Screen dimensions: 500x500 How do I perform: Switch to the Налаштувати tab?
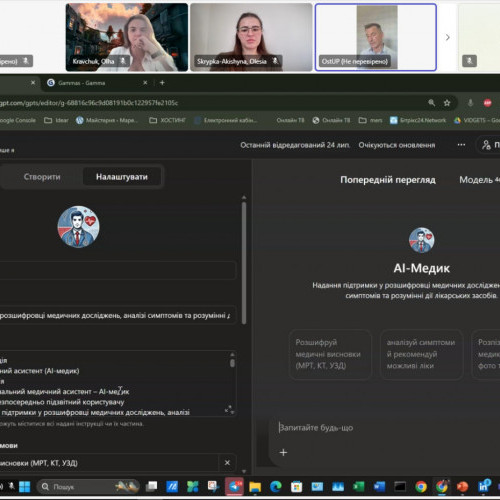pyautogui.click(x=122, y=177)
